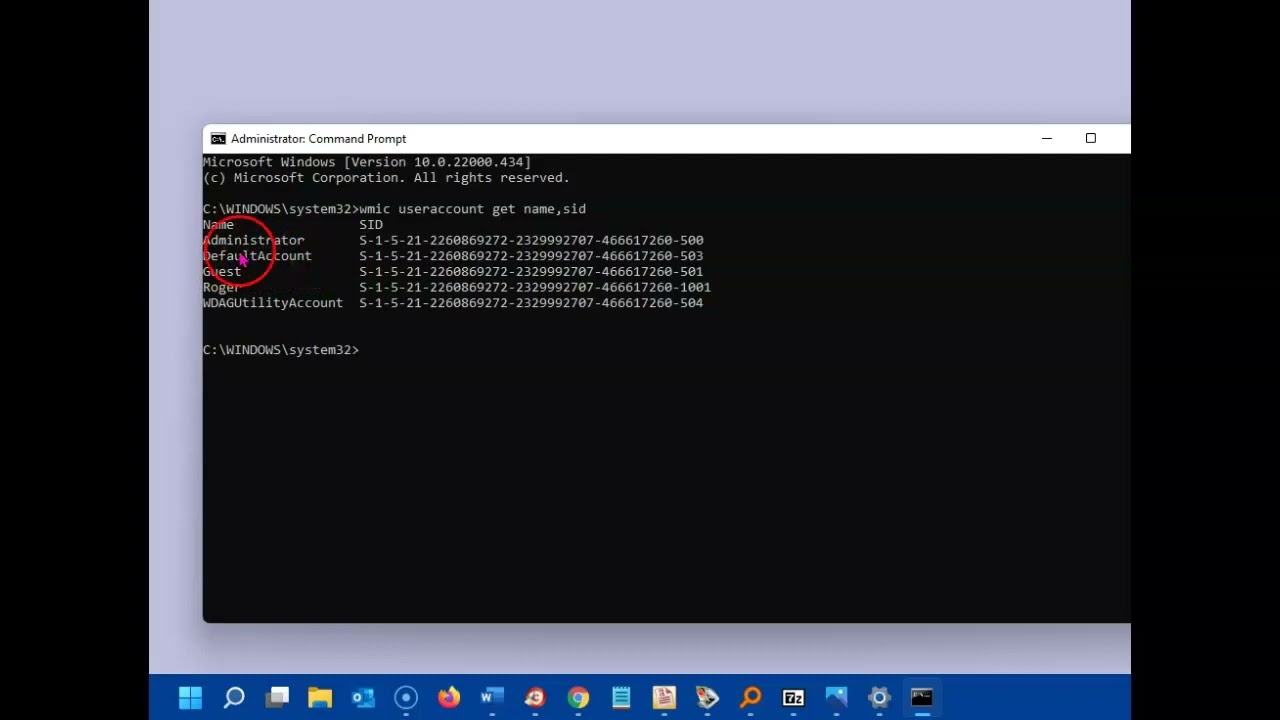Open Outlook from the taskbar

click(363, 697)
